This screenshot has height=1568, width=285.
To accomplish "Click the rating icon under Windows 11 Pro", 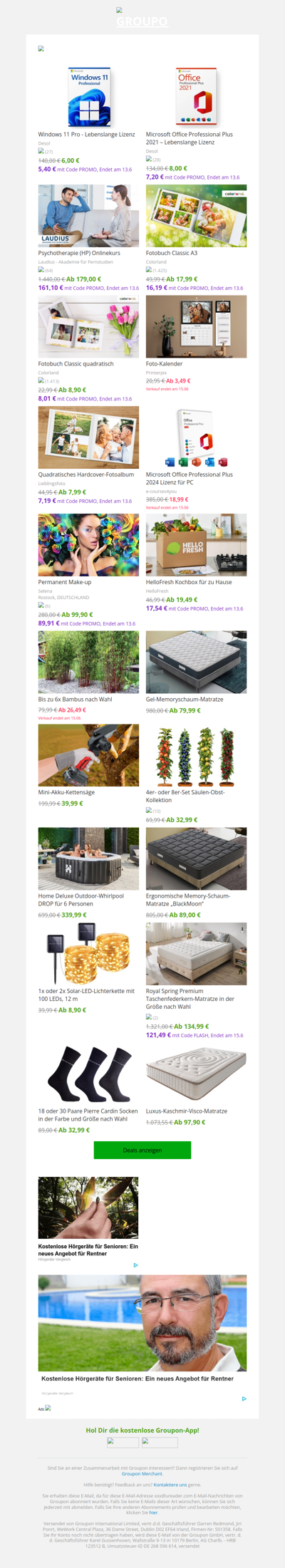I will [x=41, y=151].
